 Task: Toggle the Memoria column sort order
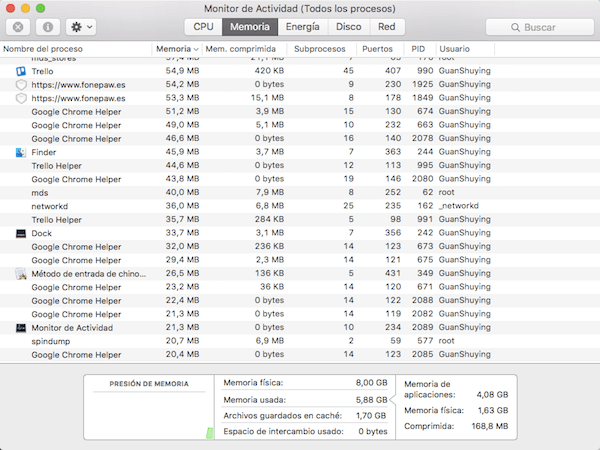point(177,49)
